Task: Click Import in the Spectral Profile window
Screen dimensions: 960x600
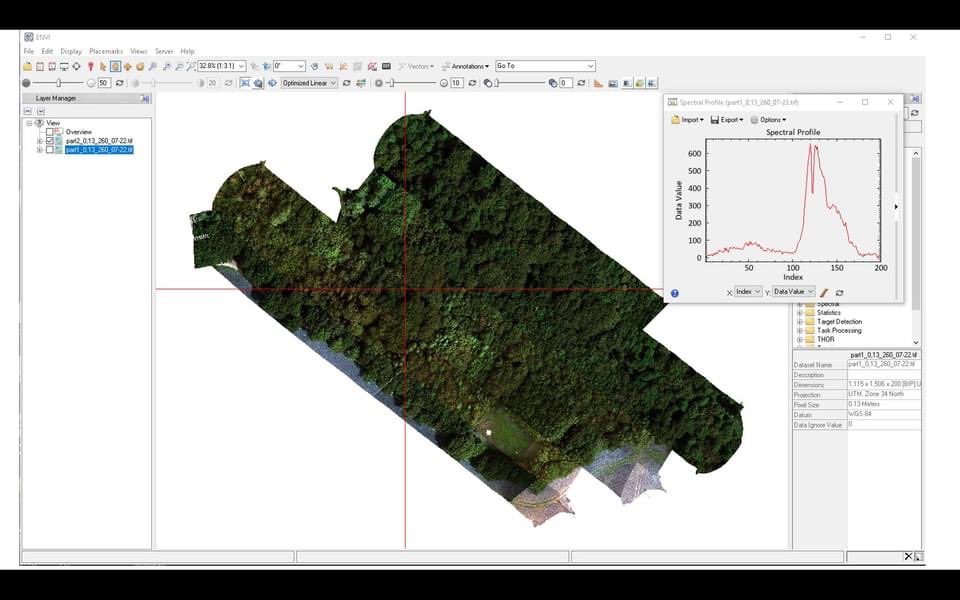Action: (x=688, y=120)
